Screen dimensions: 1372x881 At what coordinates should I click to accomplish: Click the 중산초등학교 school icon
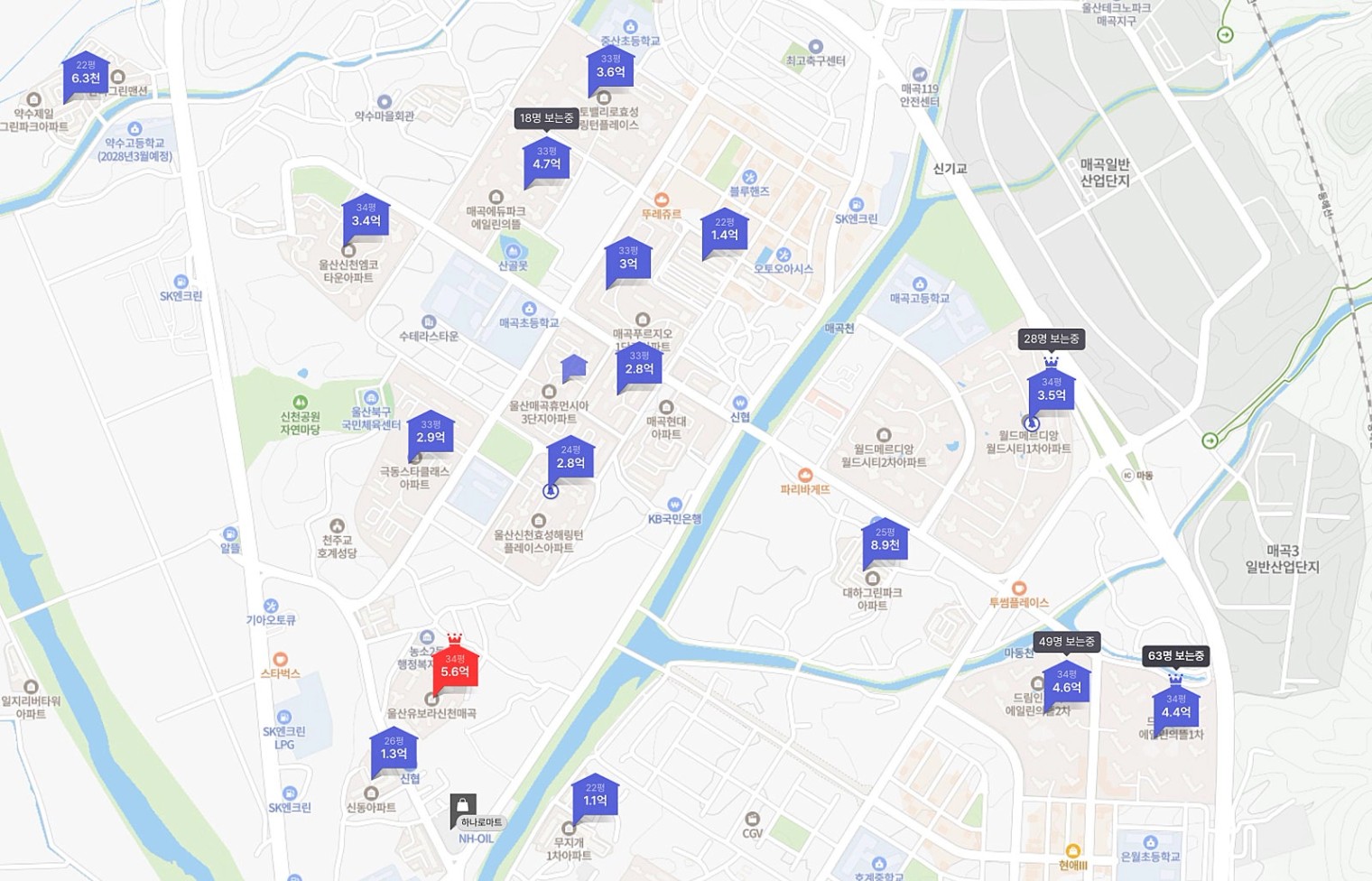coord(631,27)
